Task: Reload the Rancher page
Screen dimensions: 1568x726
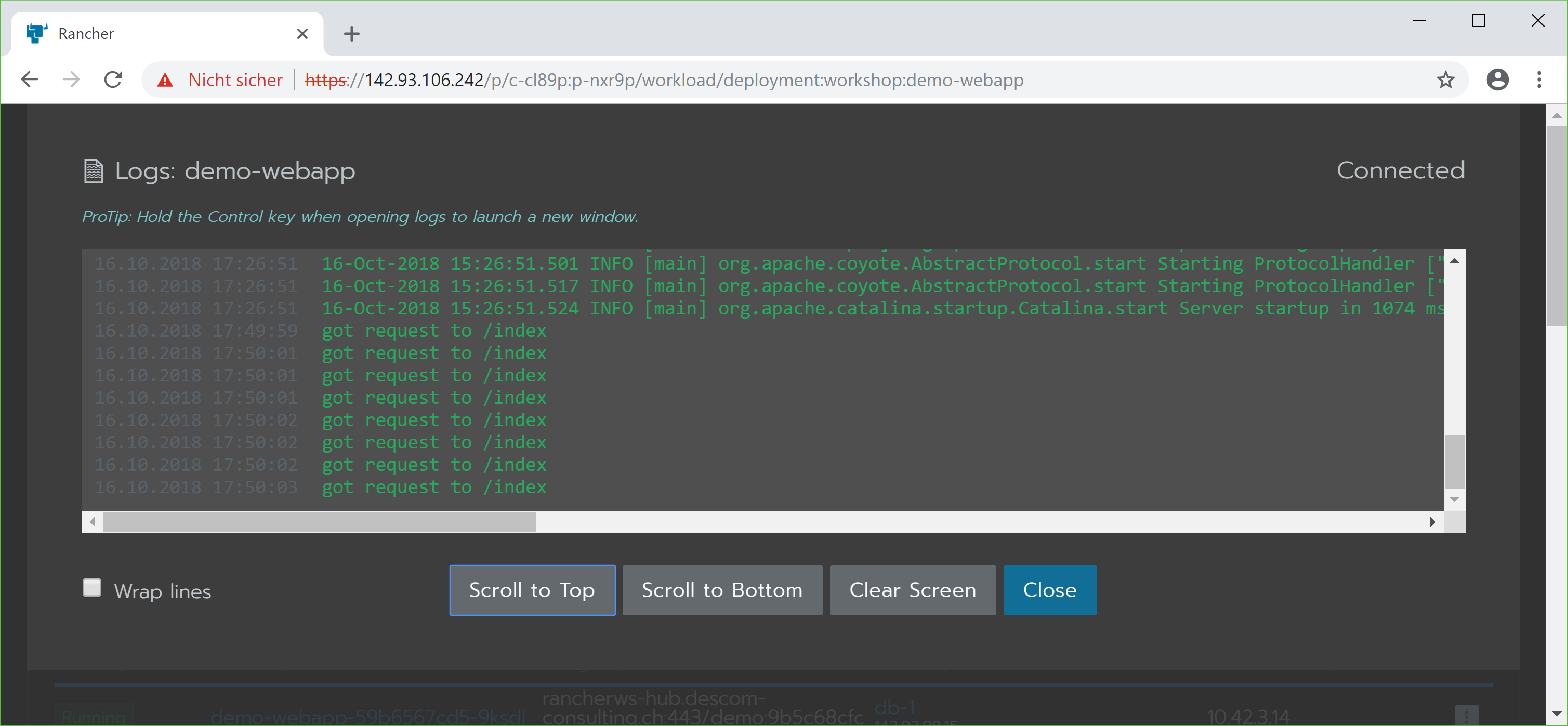Action: (x=113, y=80)
